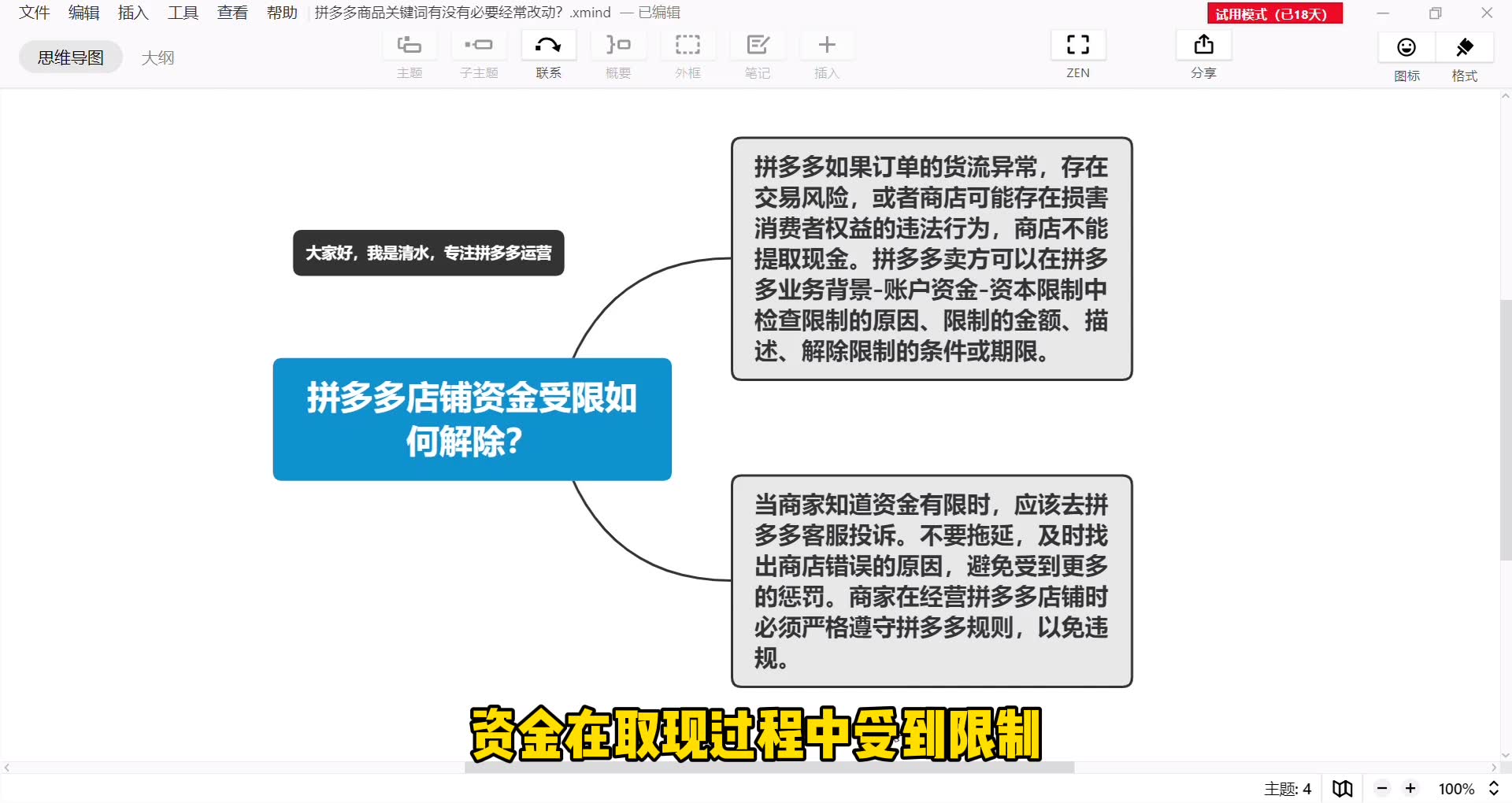Open the map overview icon in status bar
This screenshot has height=803, width=1512.
[x=1343, y=788]
